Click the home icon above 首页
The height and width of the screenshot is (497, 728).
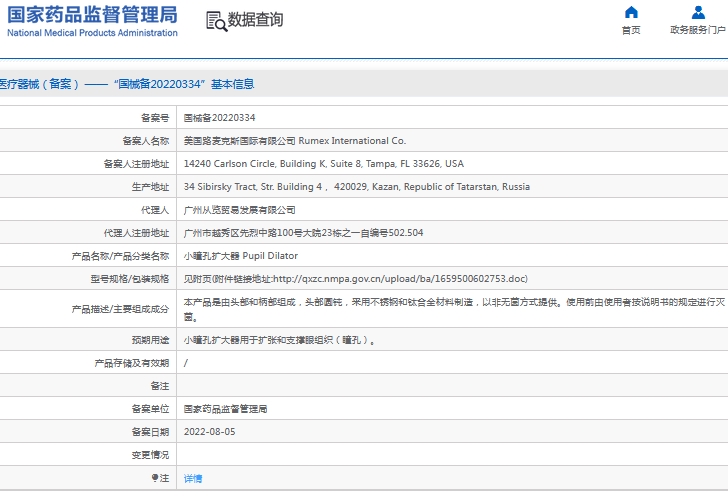(630, 12)
